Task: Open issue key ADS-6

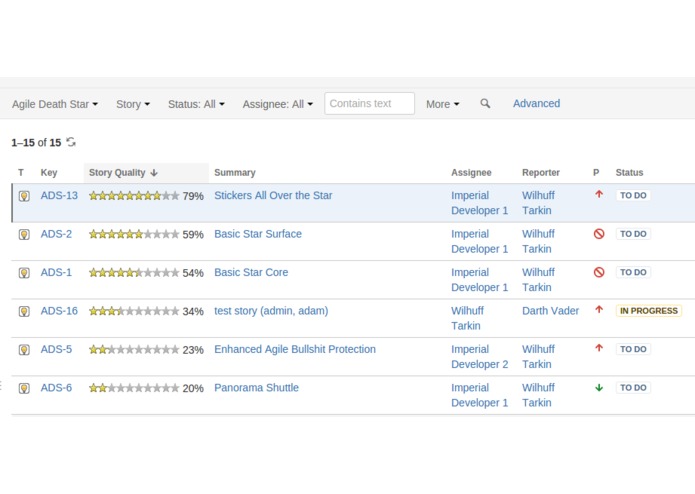Action: pyautogui.click(x=56, y=388)
